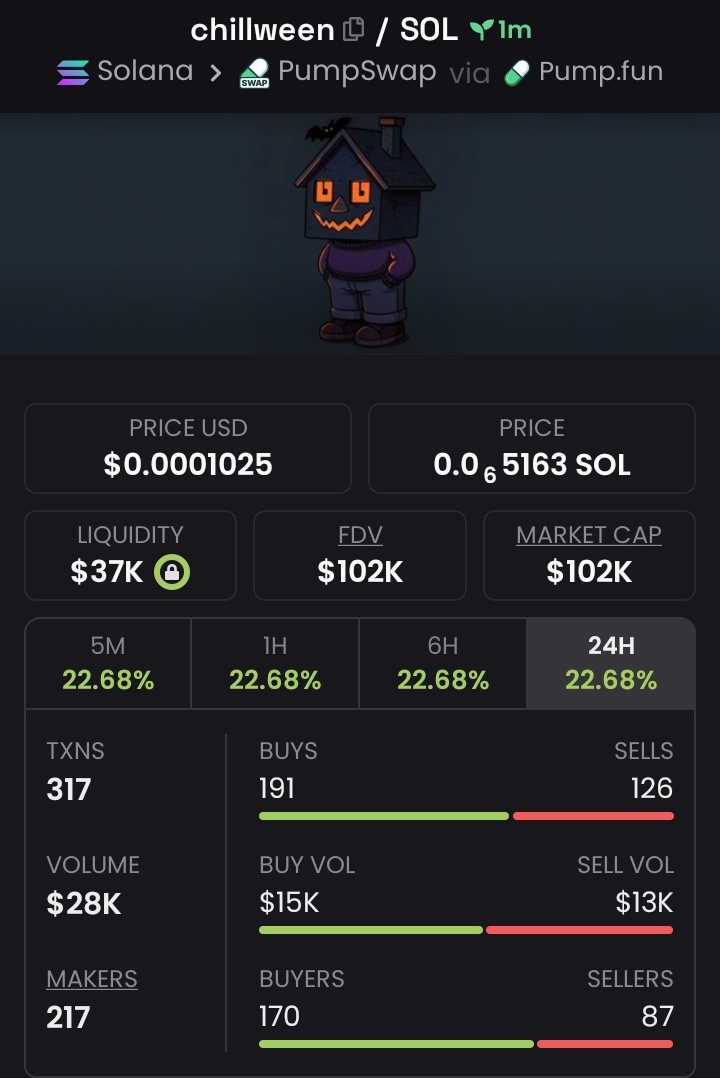Click the breadcrumb chevron after Solana

[216, 73]
